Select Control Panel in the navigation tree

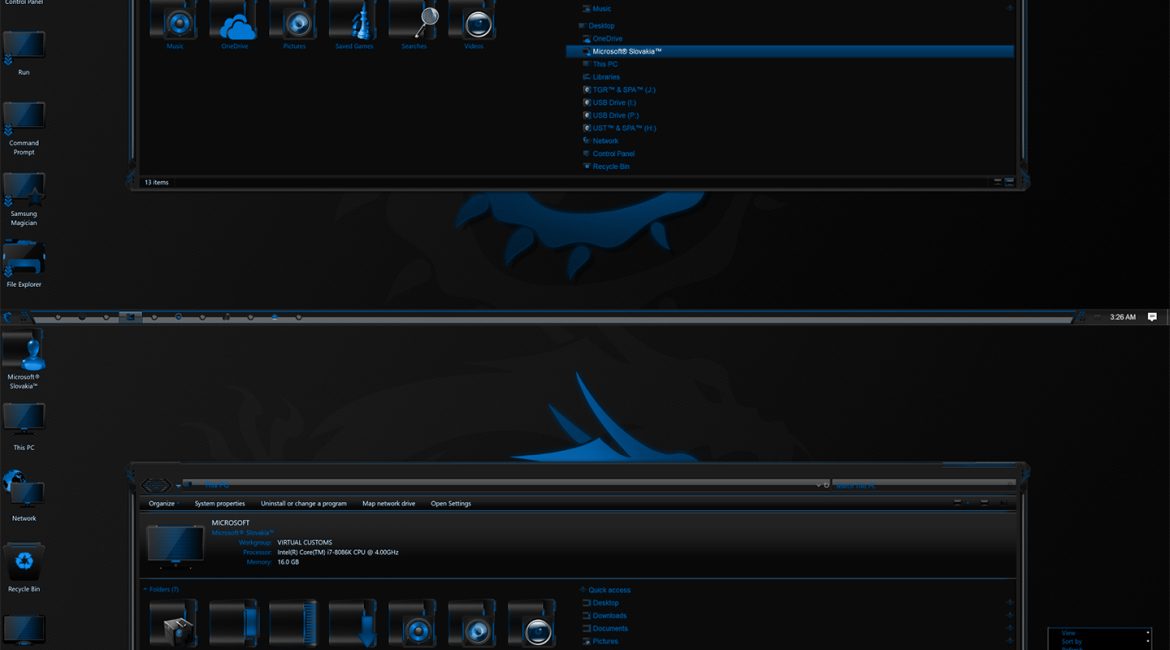(613, 153)
